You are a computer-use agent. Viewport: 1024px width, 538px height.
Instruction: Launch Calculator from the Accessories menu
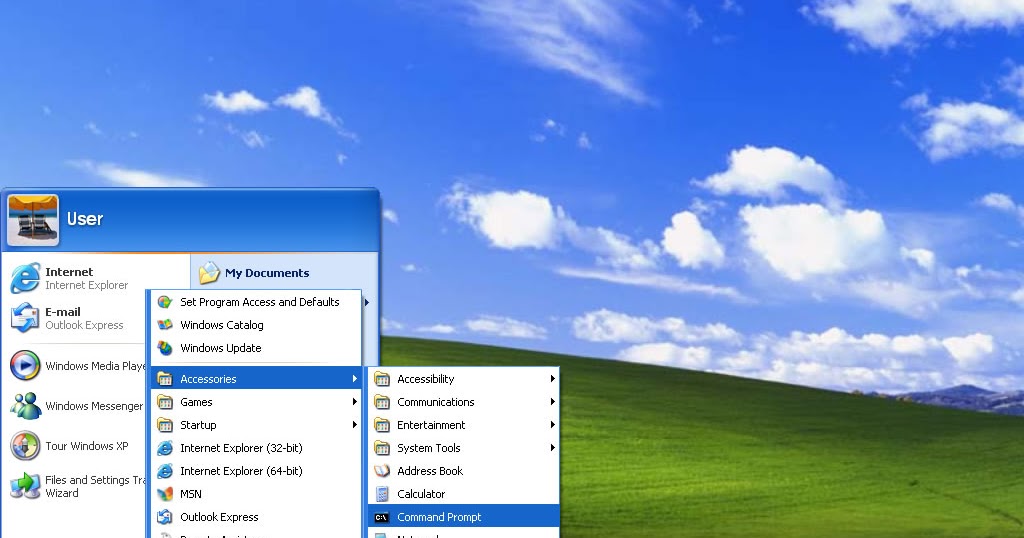pyautogui.click(x=464, y=494)
